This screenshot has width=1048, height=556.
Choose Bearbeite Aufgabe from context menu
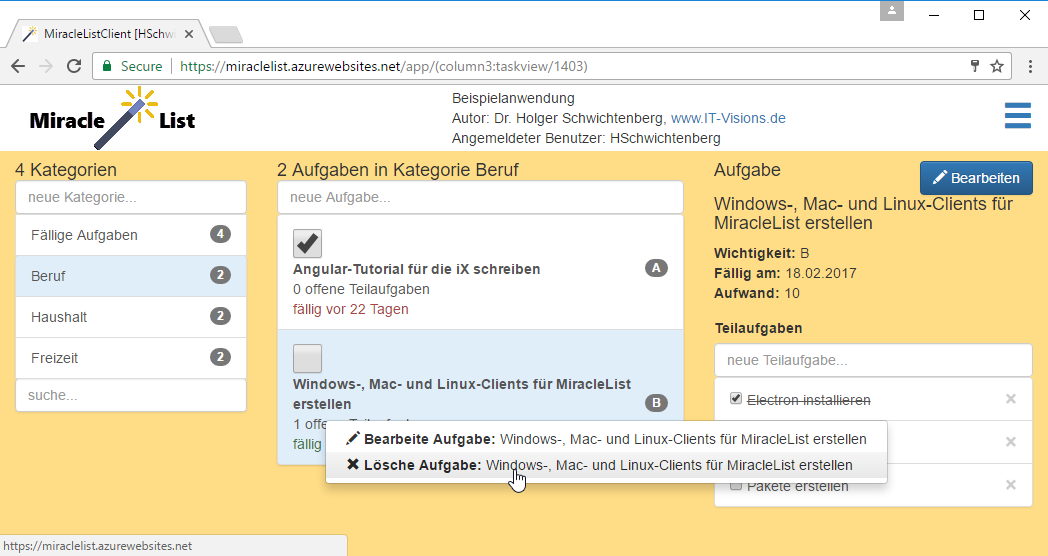(606, 439)
